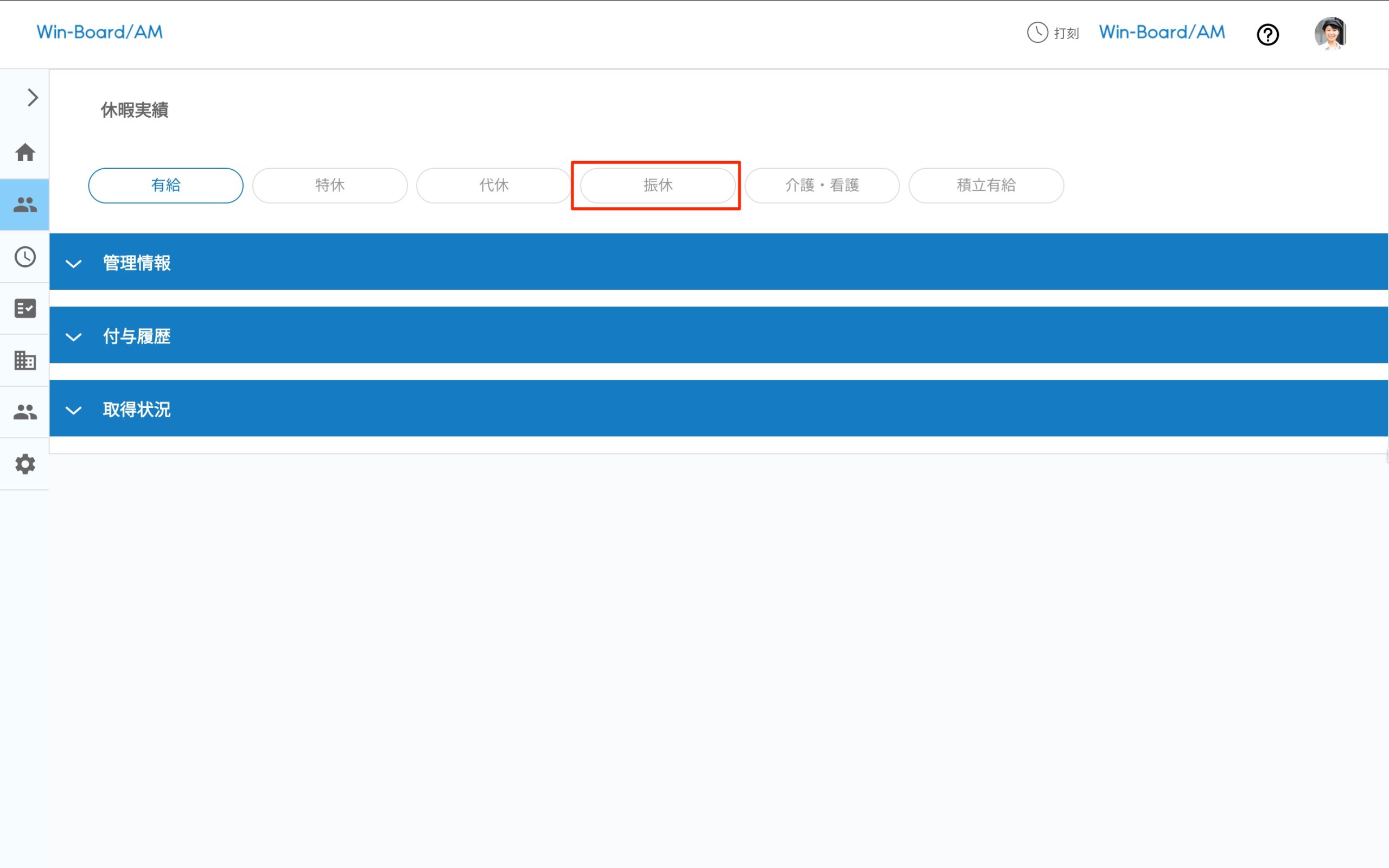Viewport: 1389px width, 868px height.
Task: Open the building icon in sidebar
Action: [x=24, y=361]
